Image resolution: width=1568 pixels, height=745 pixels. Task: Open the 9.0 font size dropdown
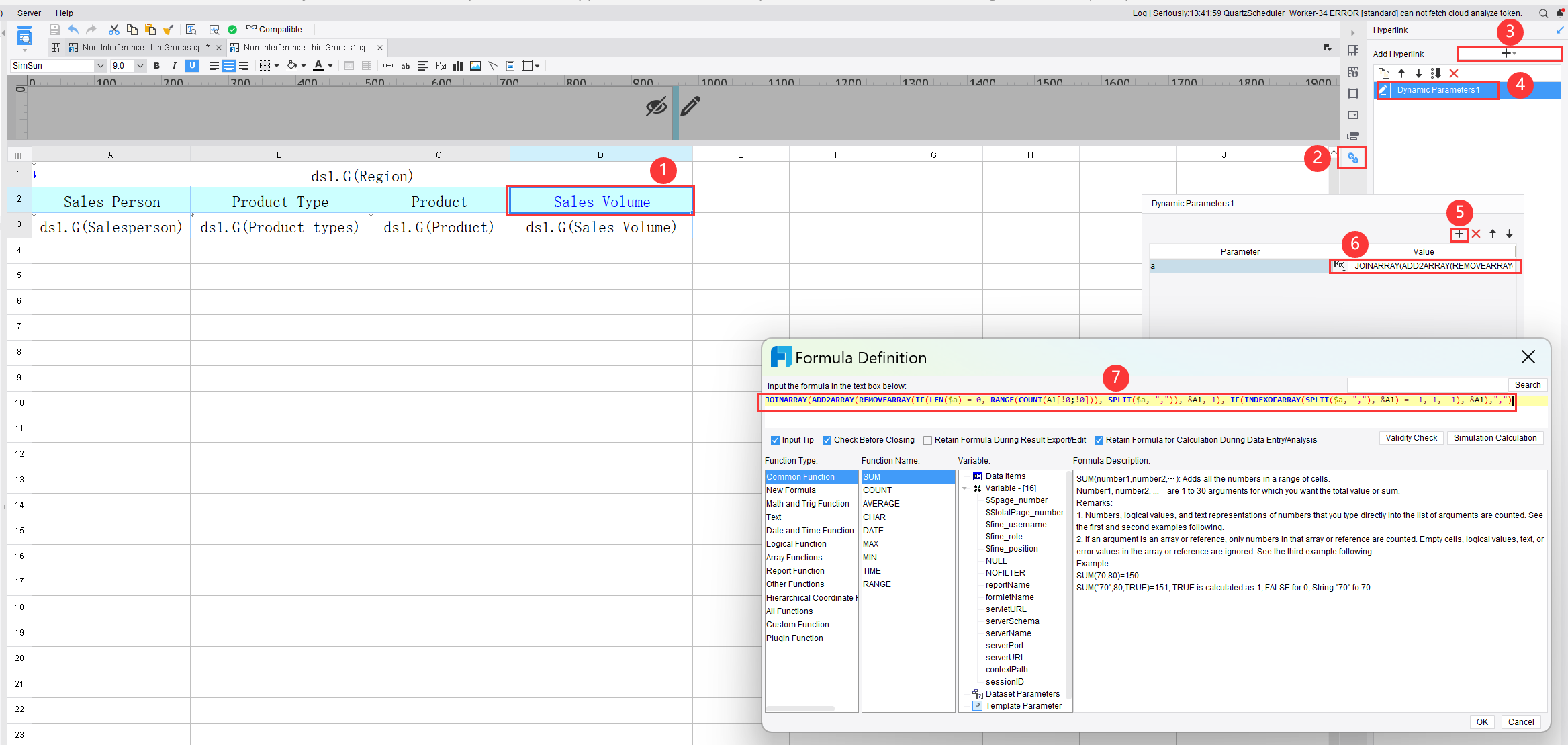140,66
